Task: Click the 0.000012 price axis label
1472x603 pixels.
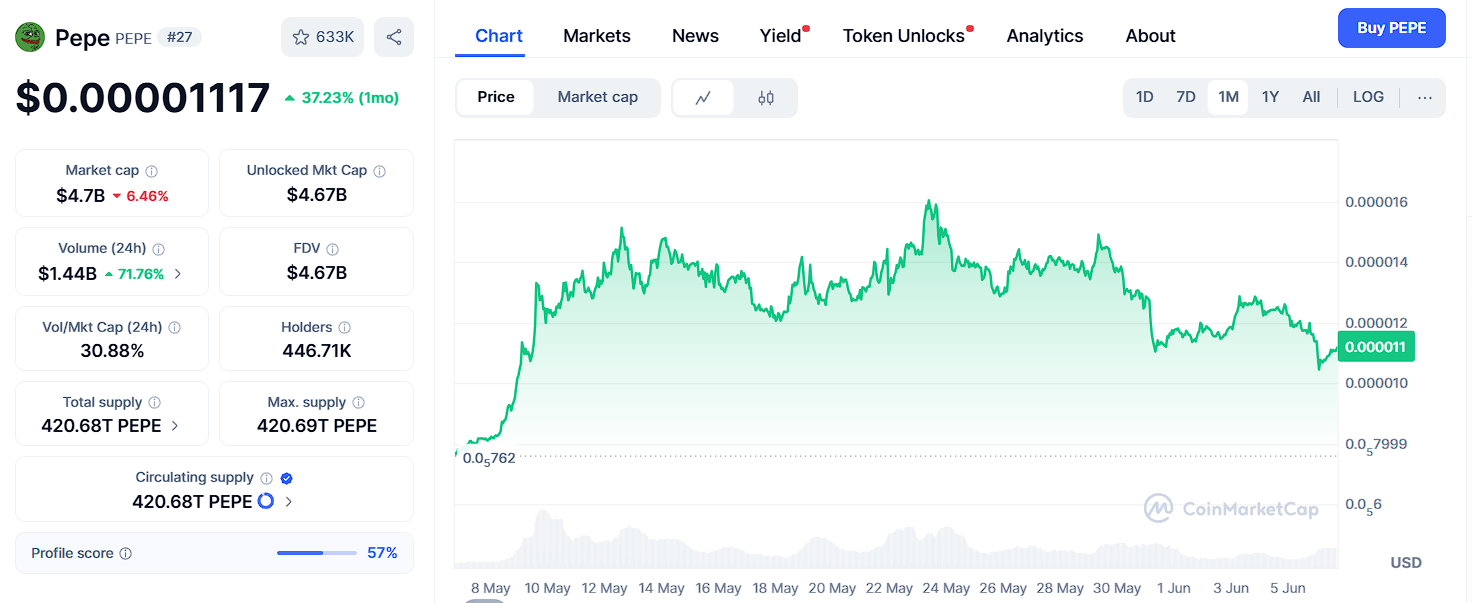Action: pyautogui.click(x=1376, y=323)
